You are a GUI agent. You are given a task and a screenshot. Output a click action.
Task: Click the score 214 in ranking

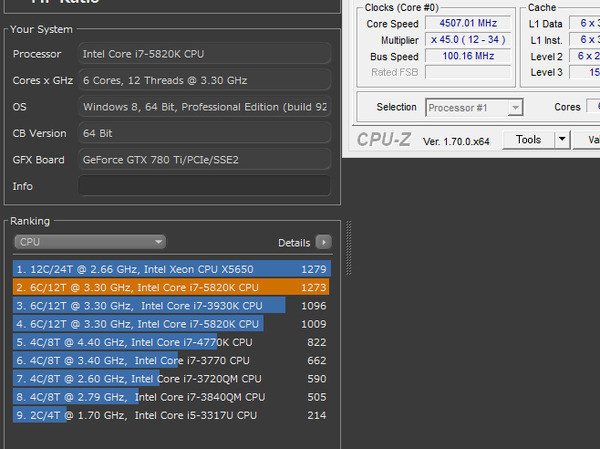coord(317,415)
